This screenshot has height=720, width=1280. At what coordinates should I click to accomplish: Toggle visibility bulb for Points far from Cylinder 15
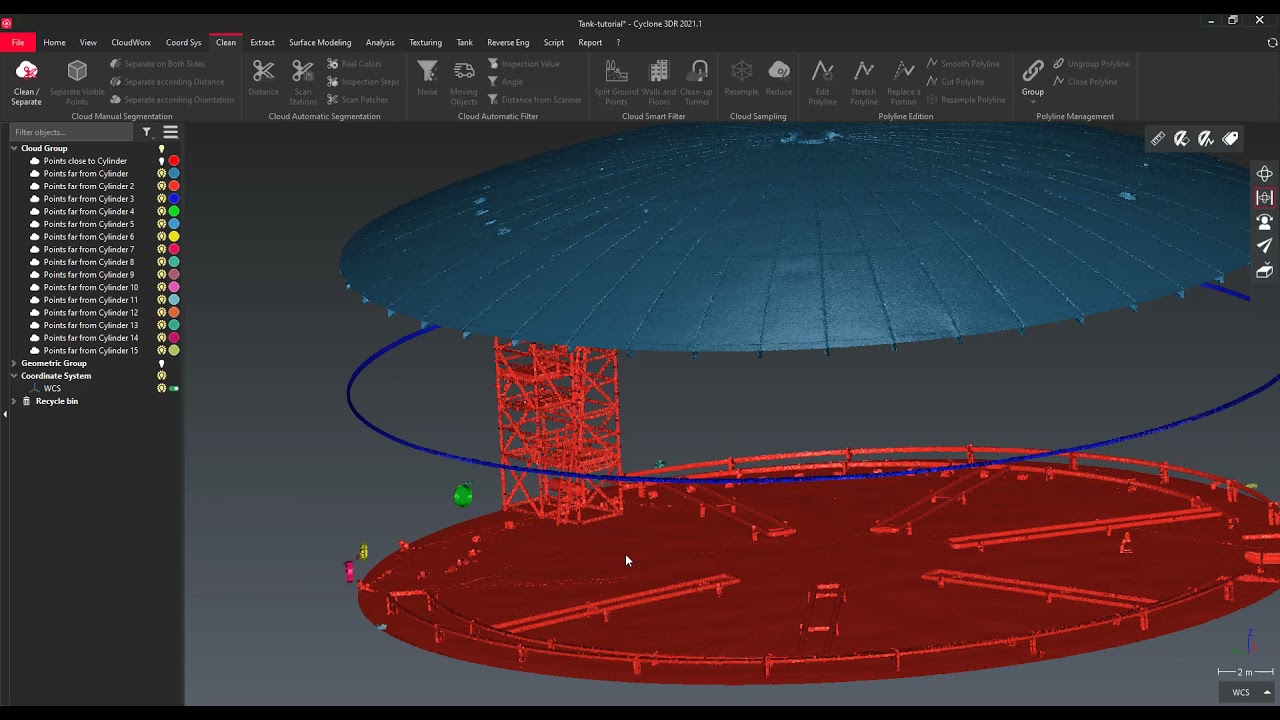161,351
